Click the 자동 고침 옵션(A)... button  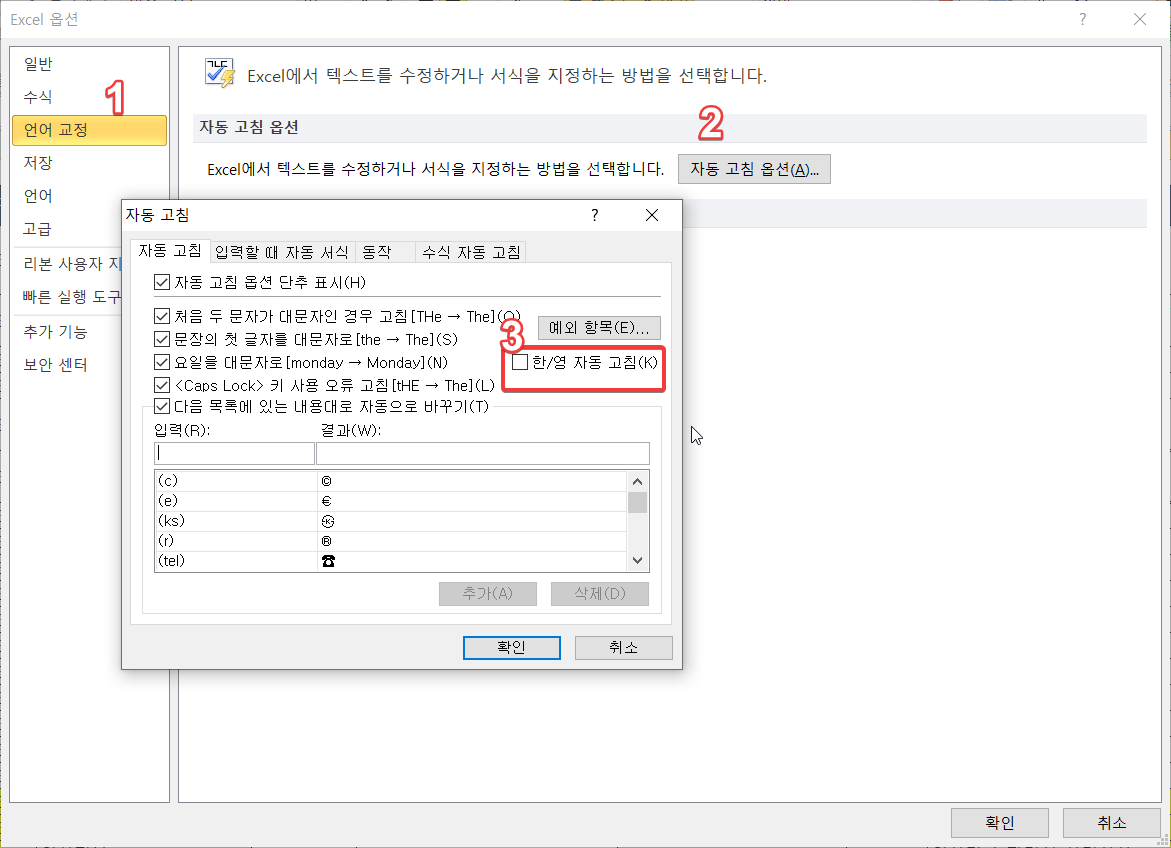pyautogui.click(x=754, y=169)
